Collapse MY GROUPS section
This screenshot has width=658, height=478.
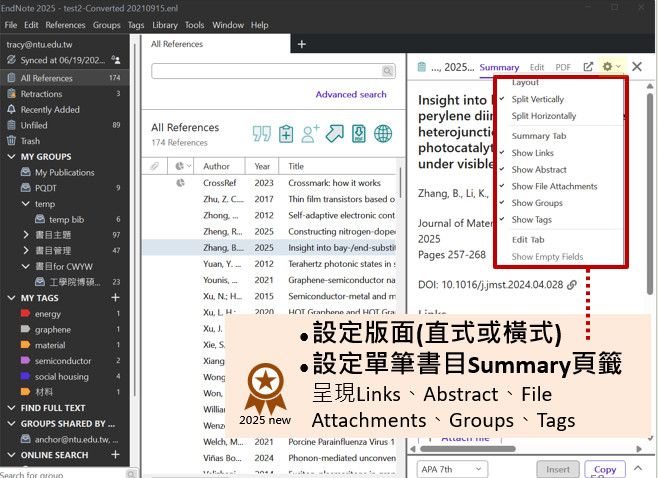tap(12, 157)
